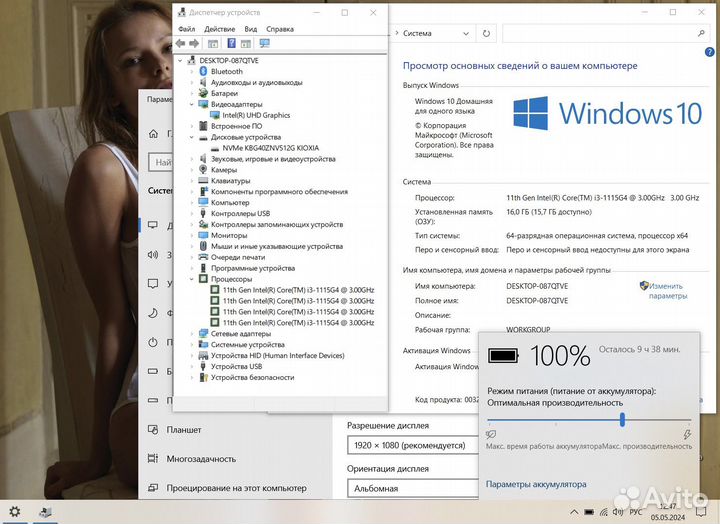This screenshot has height=524, width=720.
Task: Click the network Wi-Fi icon in system tray
Action: 604,512
